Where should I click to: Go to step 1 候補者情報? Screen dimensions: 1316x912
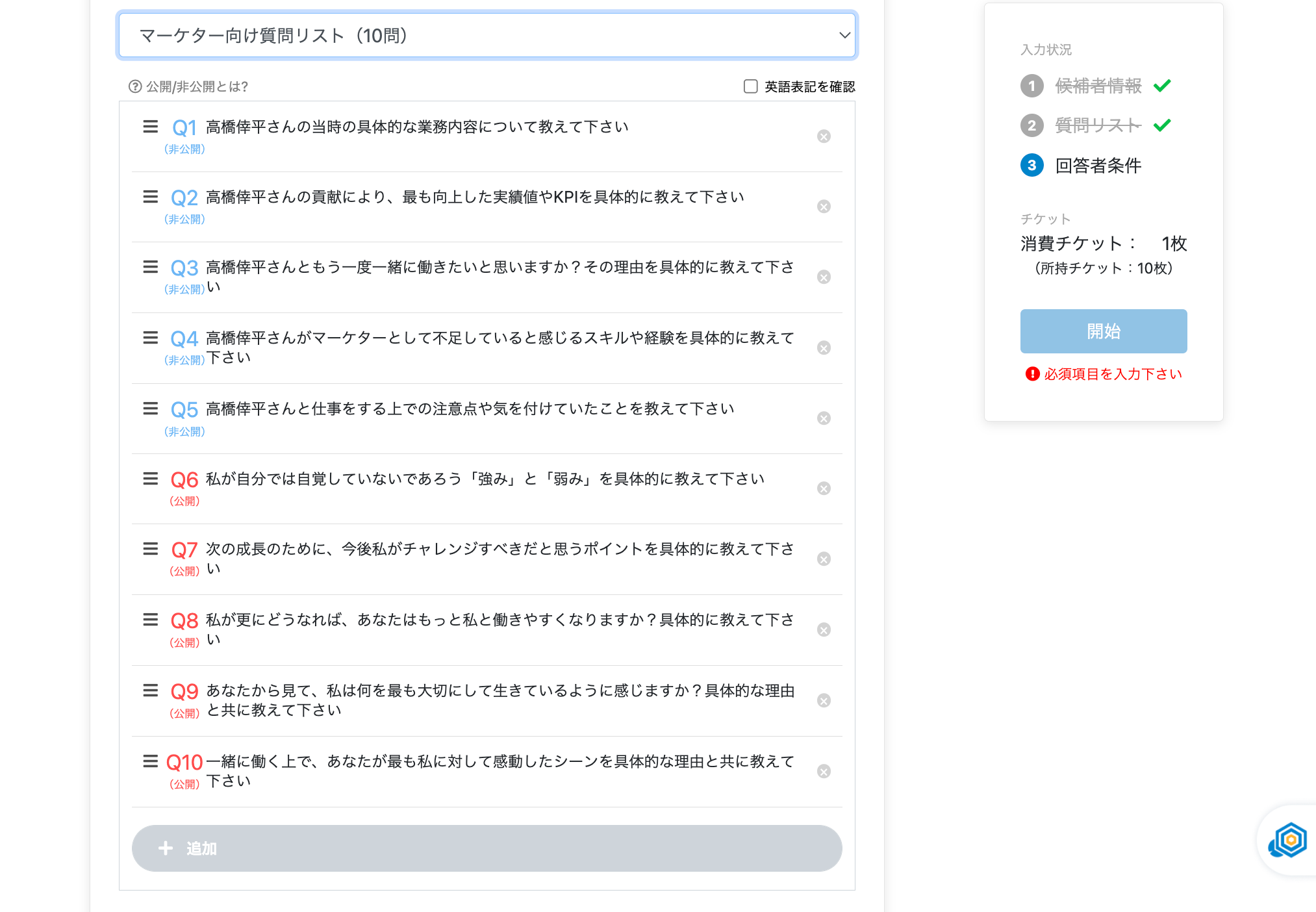pyautogui.click(x=1098, y=86)
